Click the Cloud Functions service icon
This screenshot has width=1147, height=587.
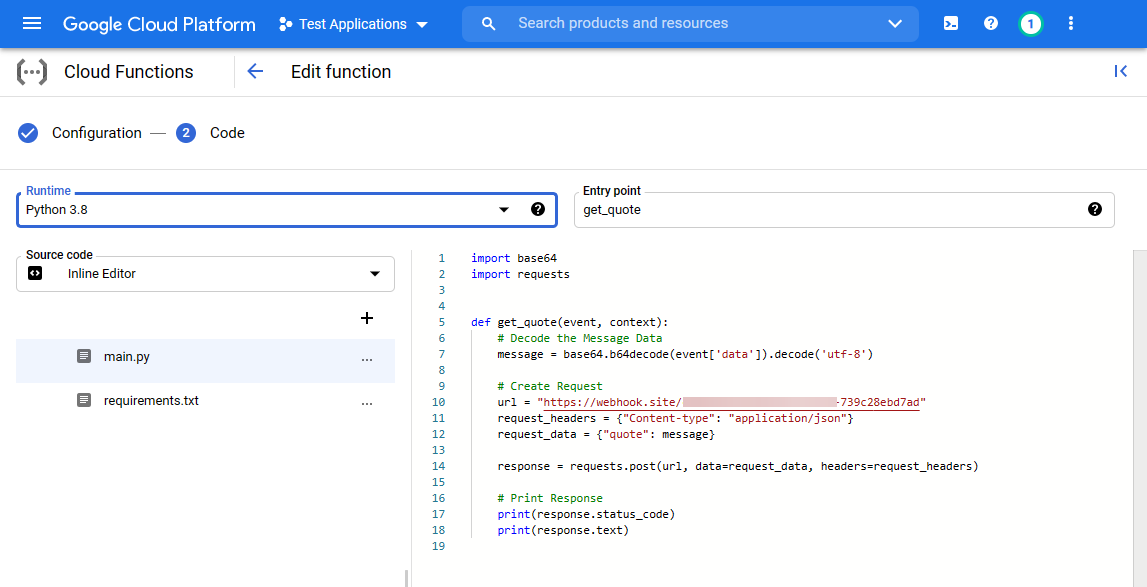coord(31,71)
